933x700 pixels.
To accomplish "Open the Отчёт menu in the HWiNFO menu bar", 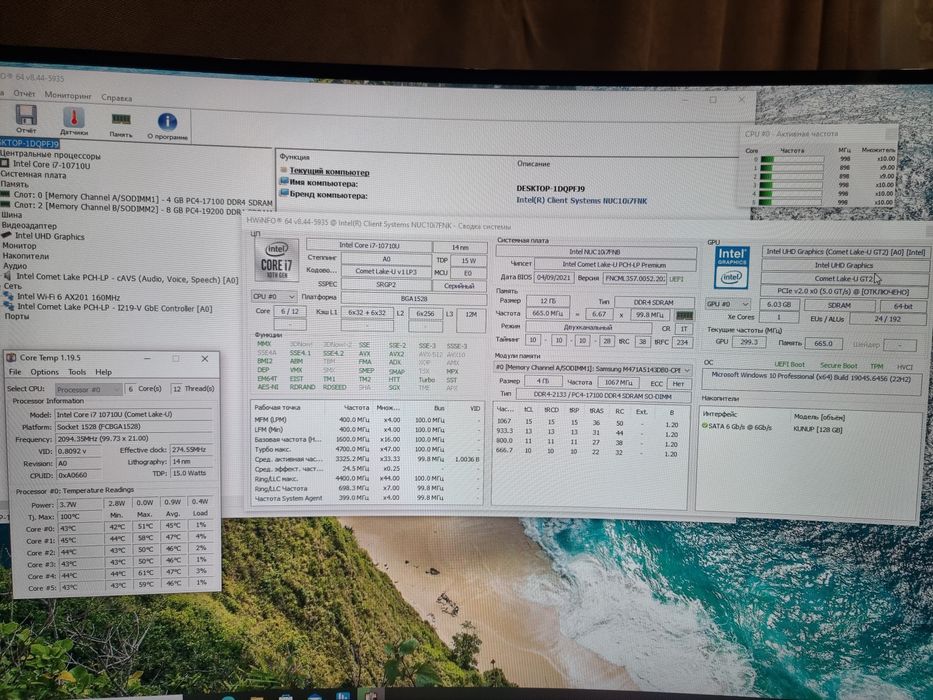I will click(24, 93).
